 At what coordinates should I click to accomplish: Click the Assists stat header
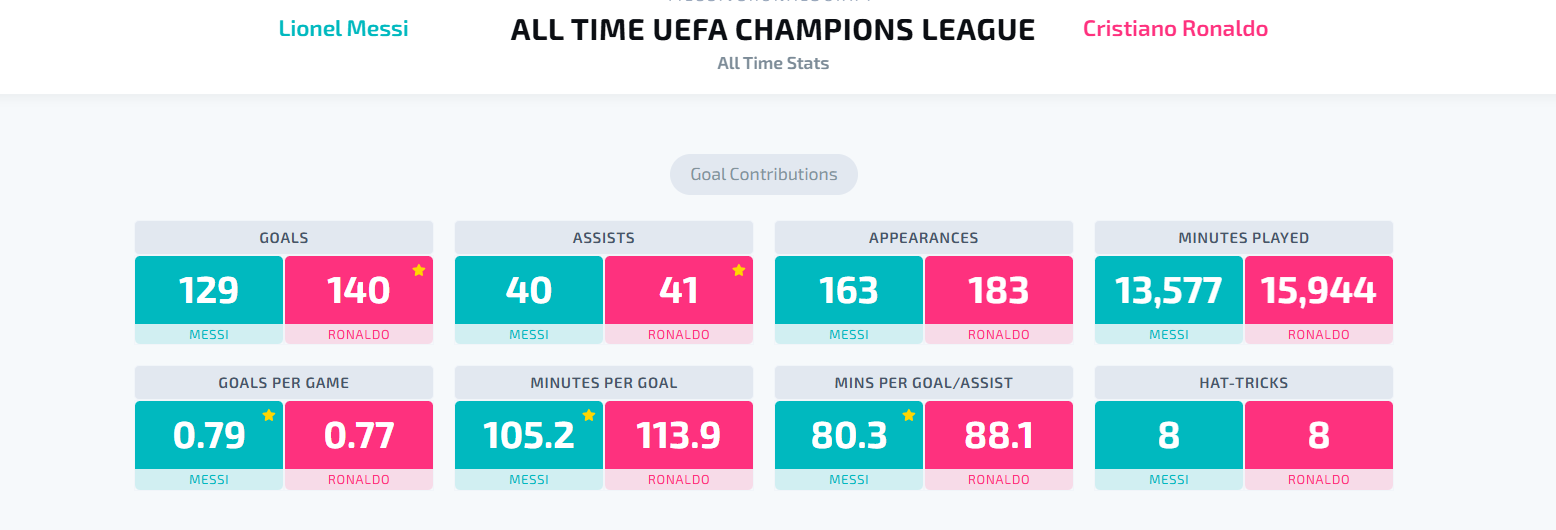(x=604, y=238)
